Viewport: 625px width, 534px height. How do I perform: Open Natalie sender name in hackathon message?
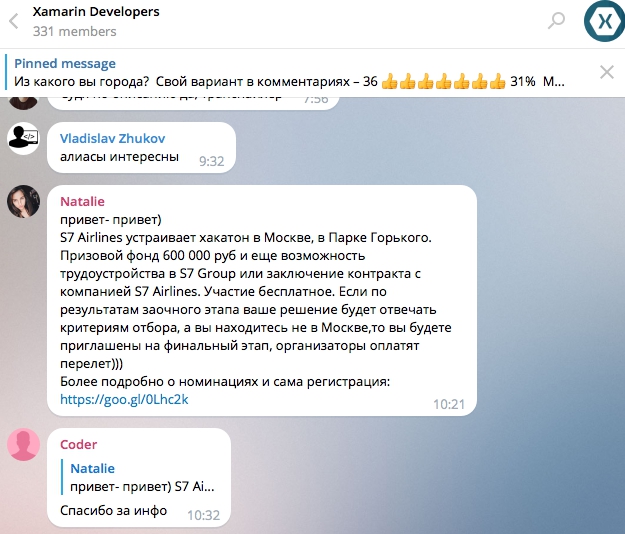82,201
